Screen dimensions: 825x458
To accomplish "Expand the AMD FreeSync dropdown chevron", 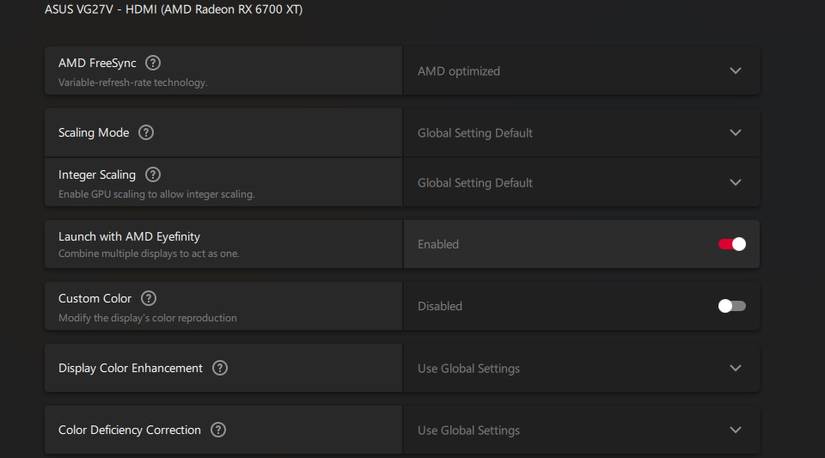I will [735, 71].
